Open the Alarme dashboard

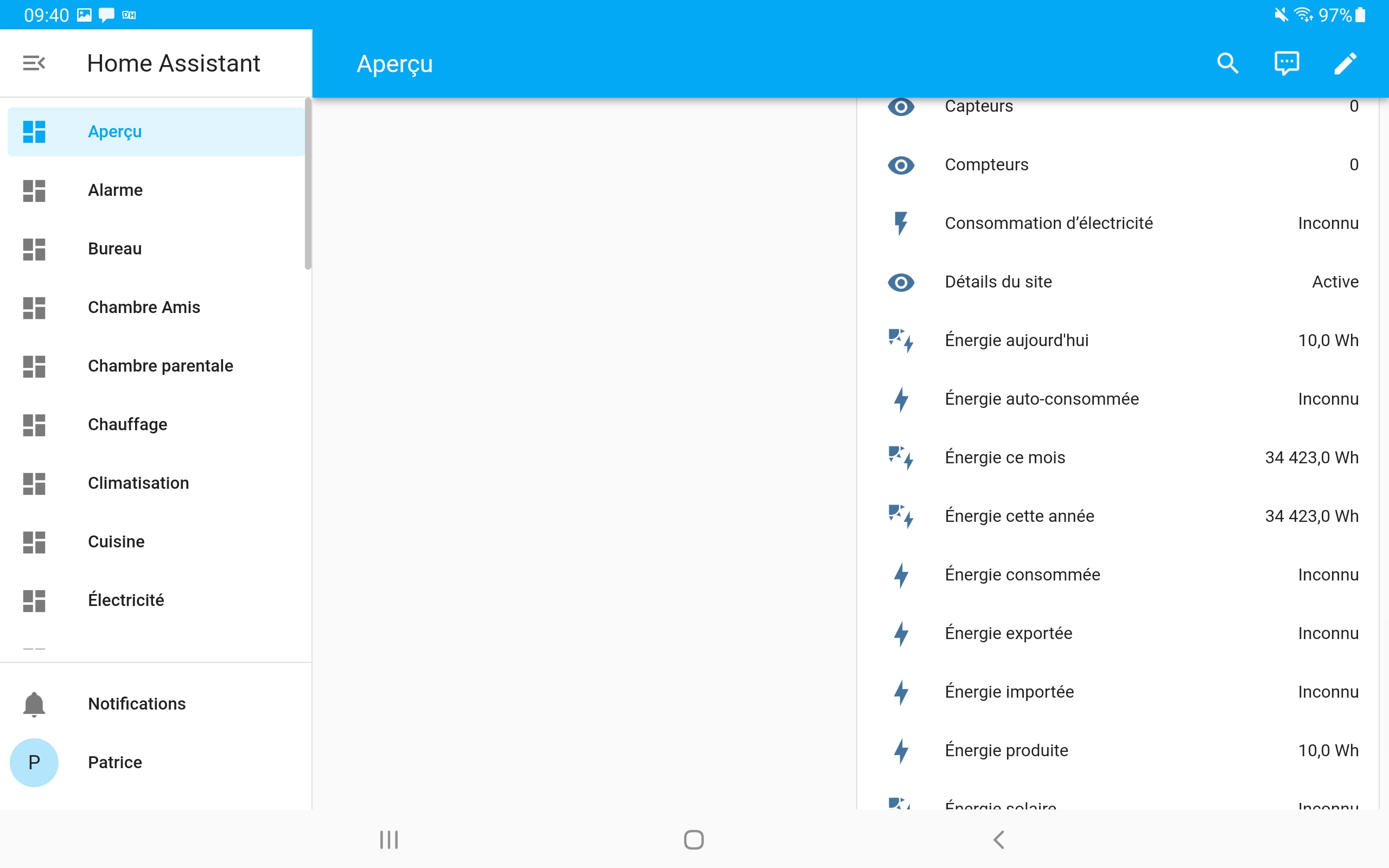tap(156, 190)
